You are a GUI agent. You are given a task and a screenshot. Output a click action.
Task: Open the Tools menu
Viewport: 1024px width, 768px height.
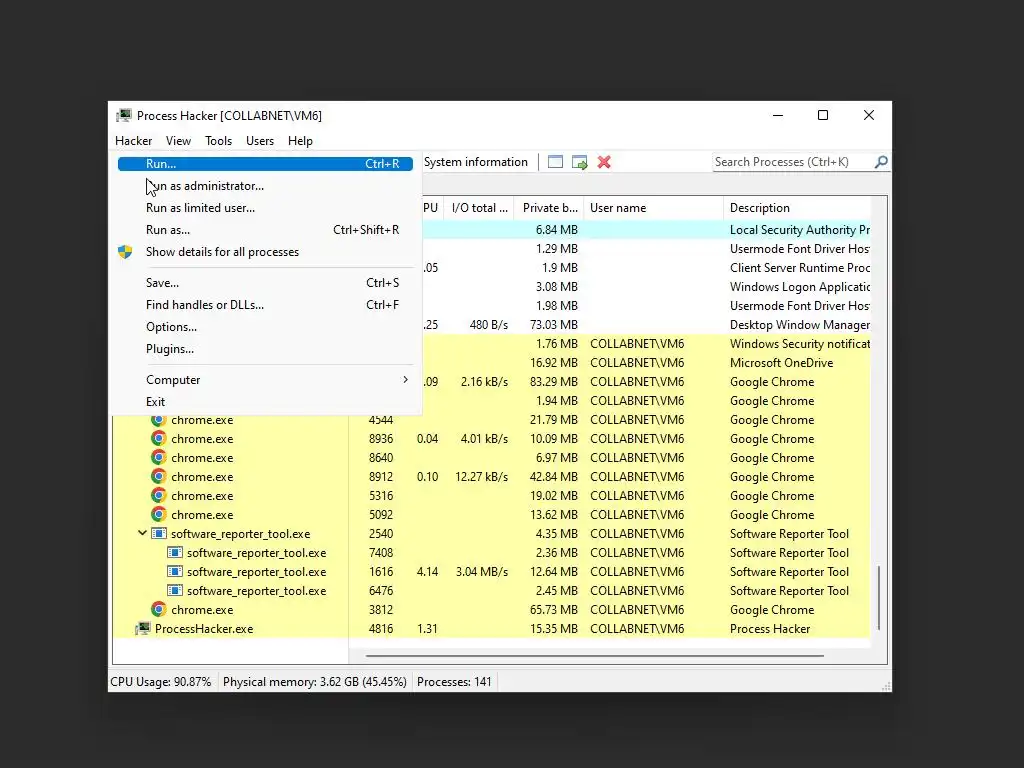218,141
